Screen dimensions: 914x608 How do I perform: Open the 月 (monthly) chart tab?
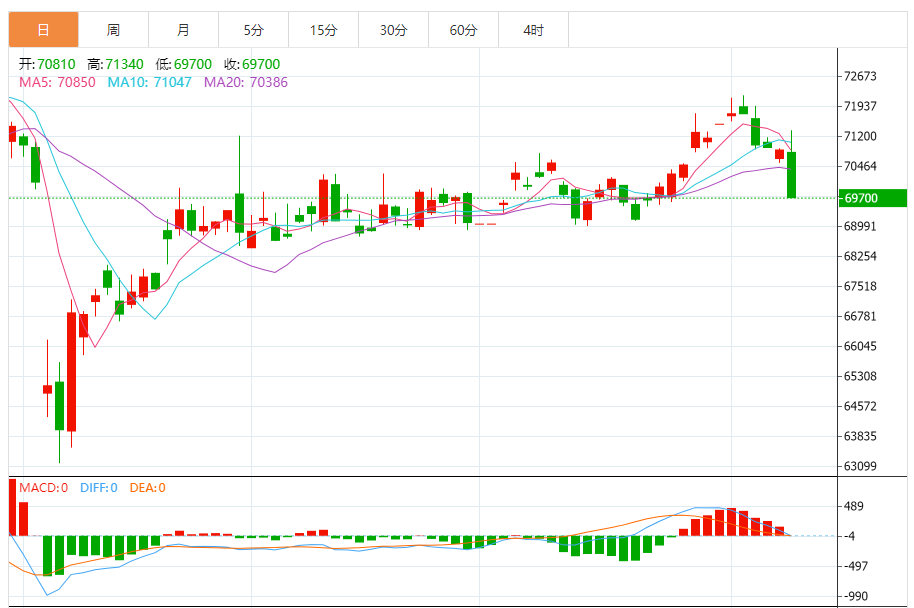[x=183, y=30]
